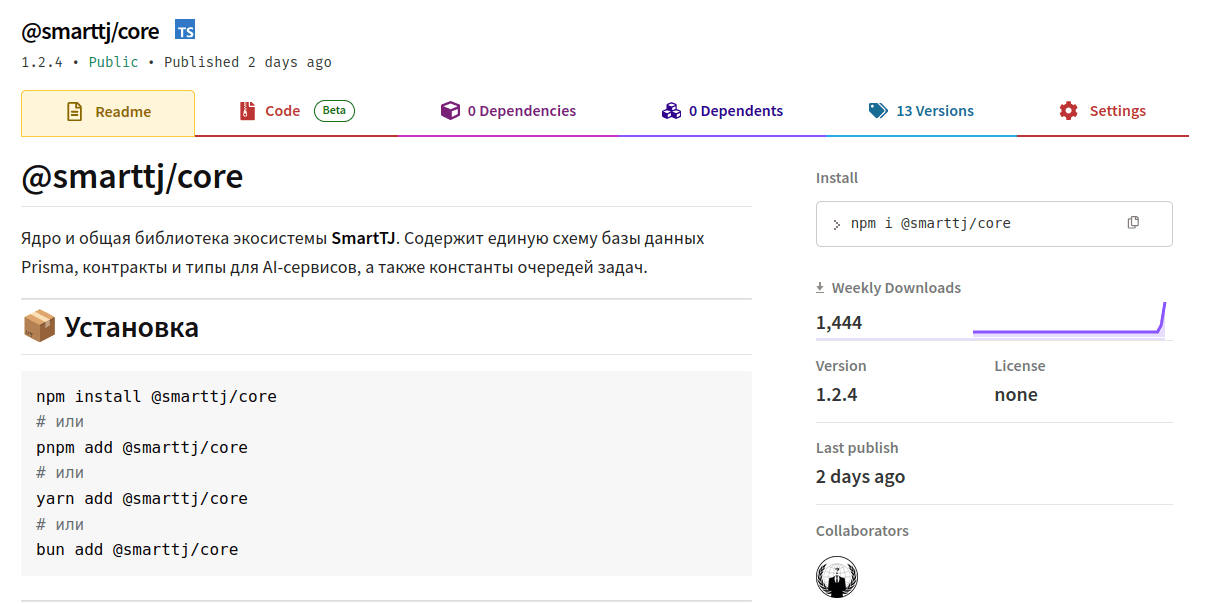Click the Weekly Downloads label
Screen dimensions: 1218x604
pos(896,288)
